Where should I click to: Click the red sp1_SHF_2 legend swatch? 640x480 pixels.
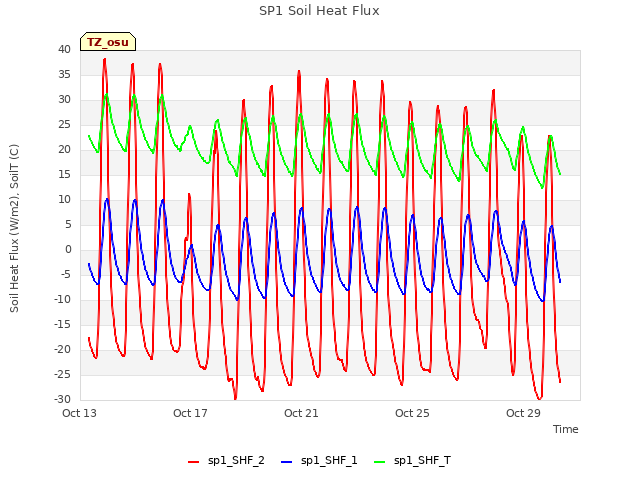[193, 462]
